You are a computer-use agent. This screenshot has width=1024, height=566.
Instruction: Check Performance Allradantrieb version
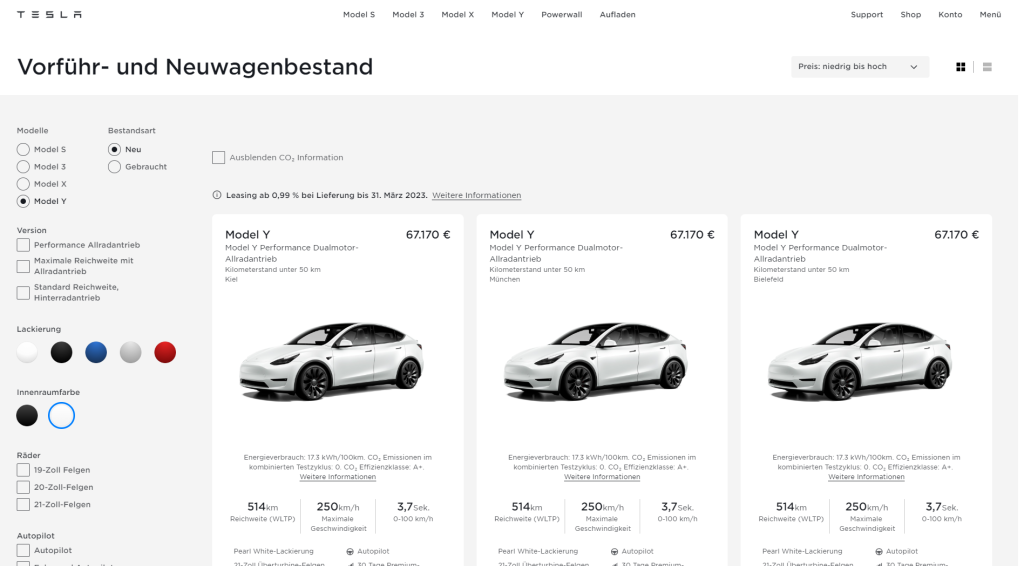pyautogui.click(x=24, y=245)
